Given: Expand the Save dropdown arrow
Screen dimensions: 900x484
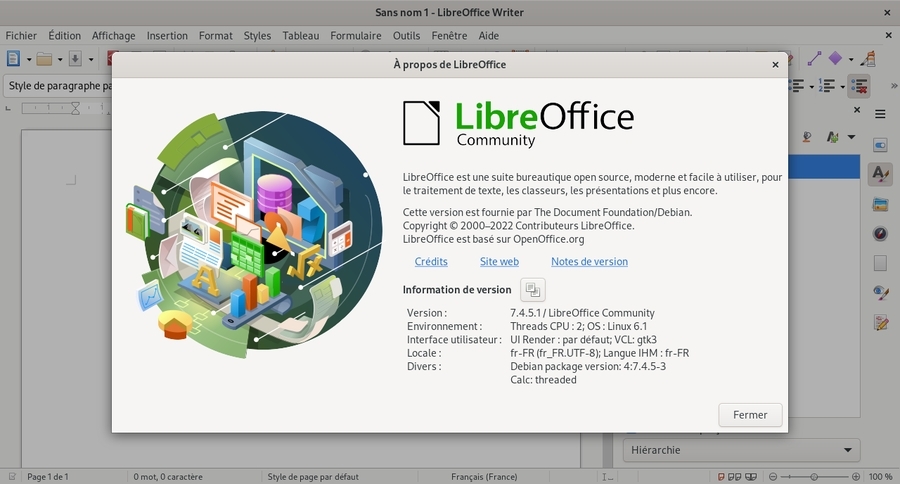Looking at the screenshot, I should (x=91, y=59).
